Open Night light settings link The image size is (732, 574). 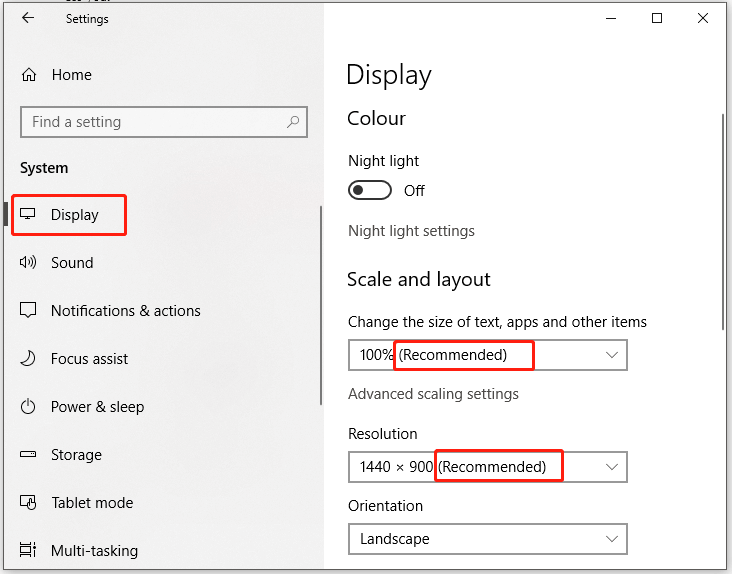pos(411,231)
